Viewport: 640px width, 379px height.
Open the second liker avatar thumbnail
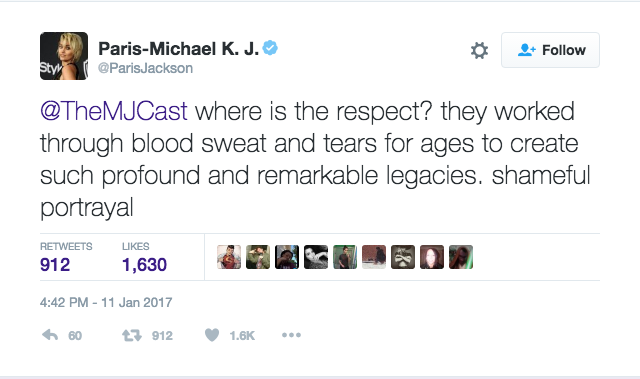pos(258,257)
